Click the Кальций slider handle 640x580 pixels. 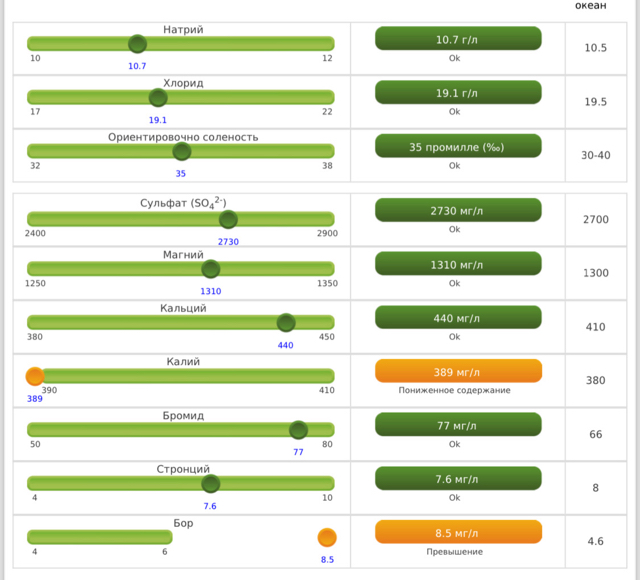[286, 323]
